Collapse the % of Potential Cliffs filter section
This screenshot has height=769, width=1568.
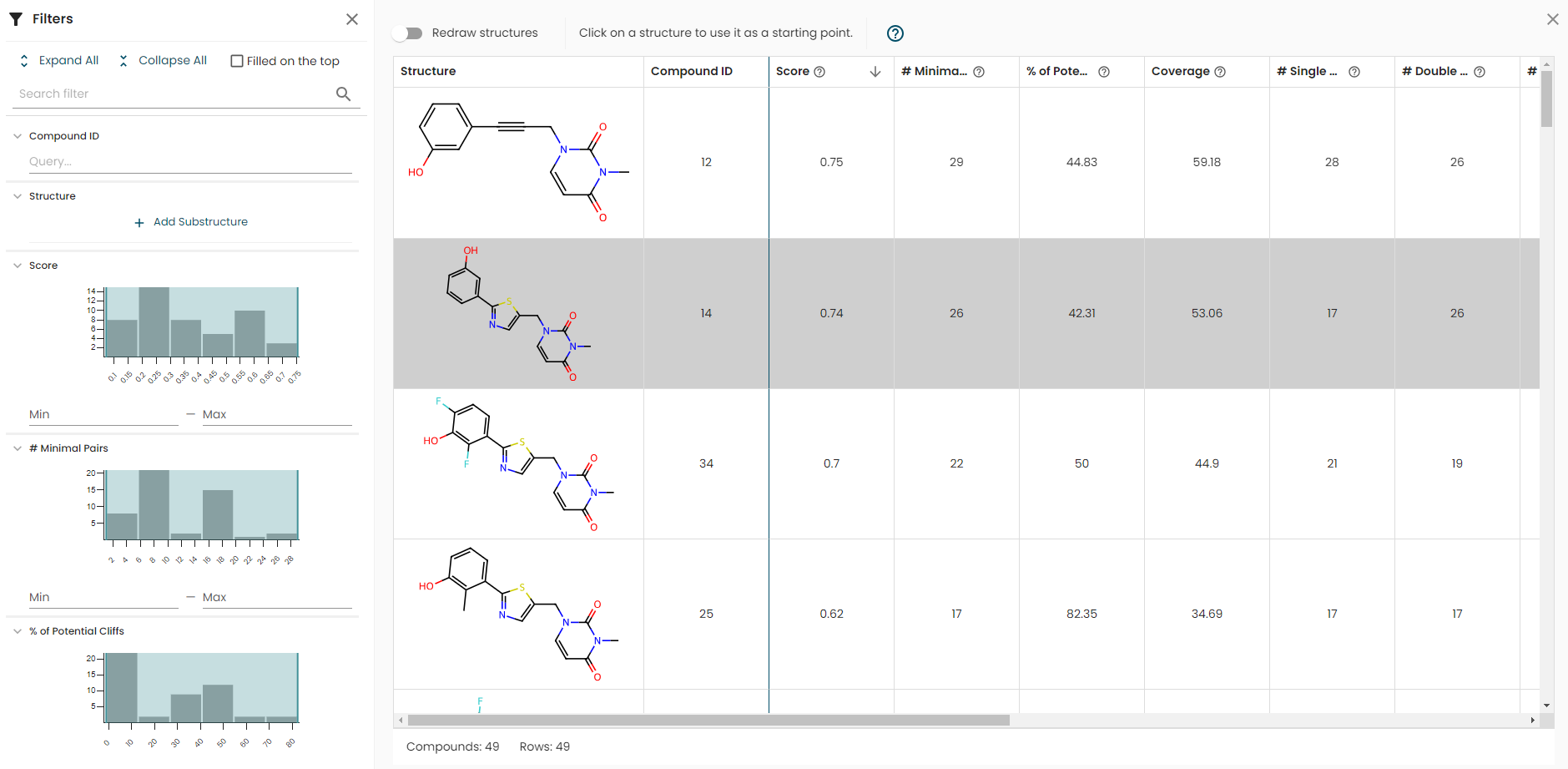coord(18,631)
